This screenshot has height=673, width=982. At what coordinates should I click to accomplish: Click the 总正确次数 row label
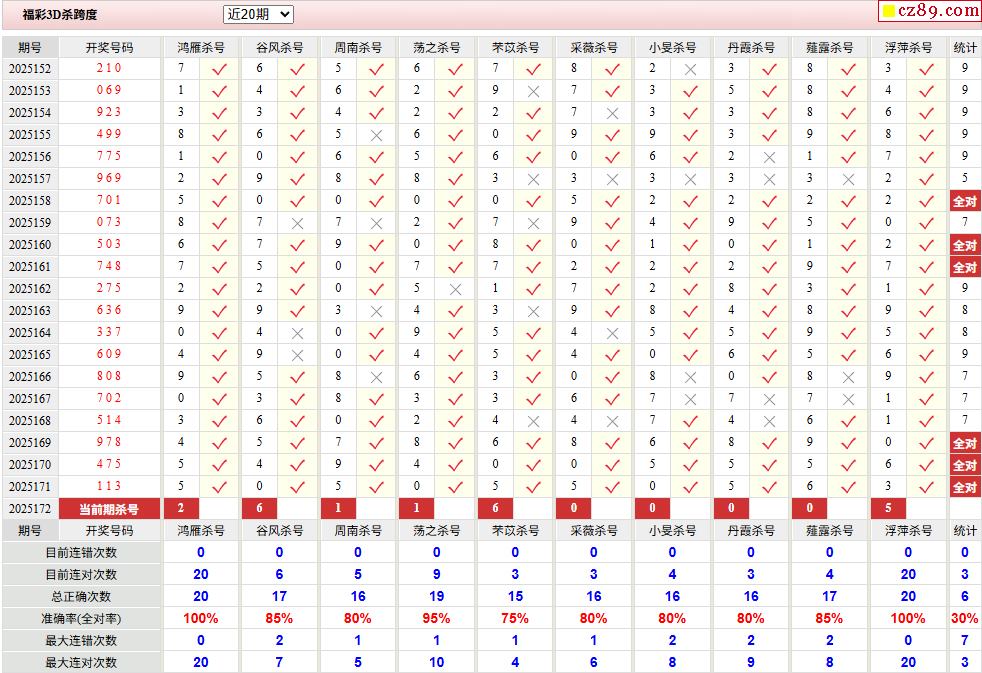pyautogui.click(x=81, y=597)
